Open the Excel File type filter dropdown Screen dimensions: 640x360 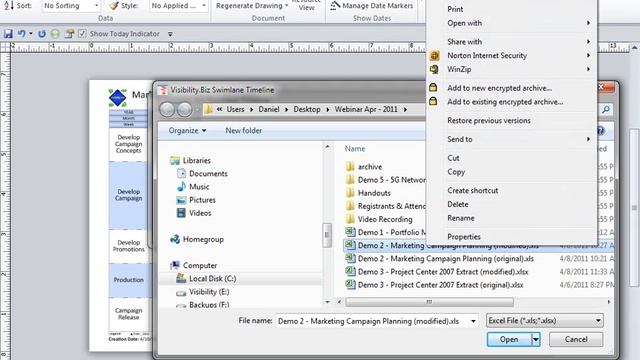click(544, 321)
